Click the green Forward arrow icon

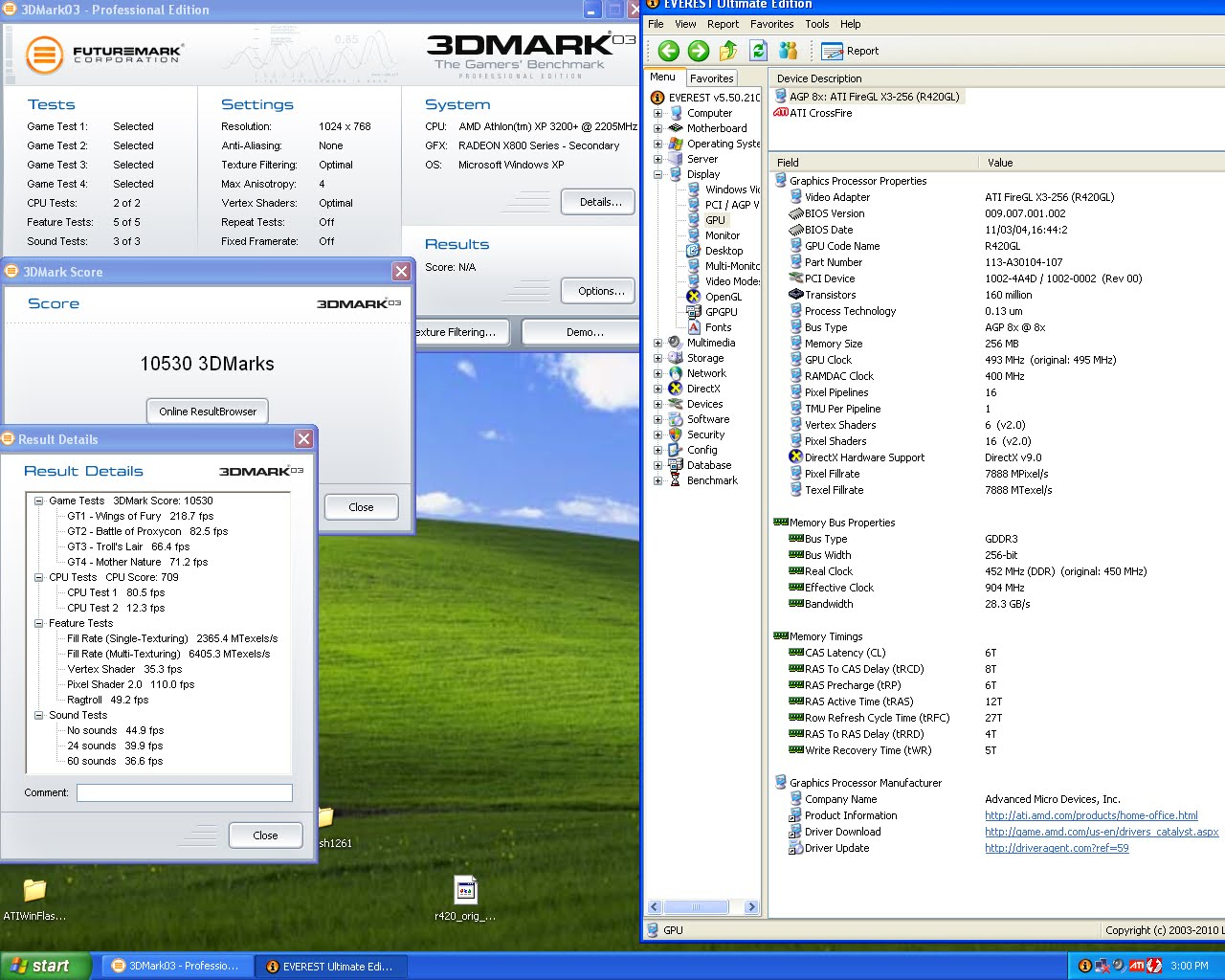pos(699,51)
